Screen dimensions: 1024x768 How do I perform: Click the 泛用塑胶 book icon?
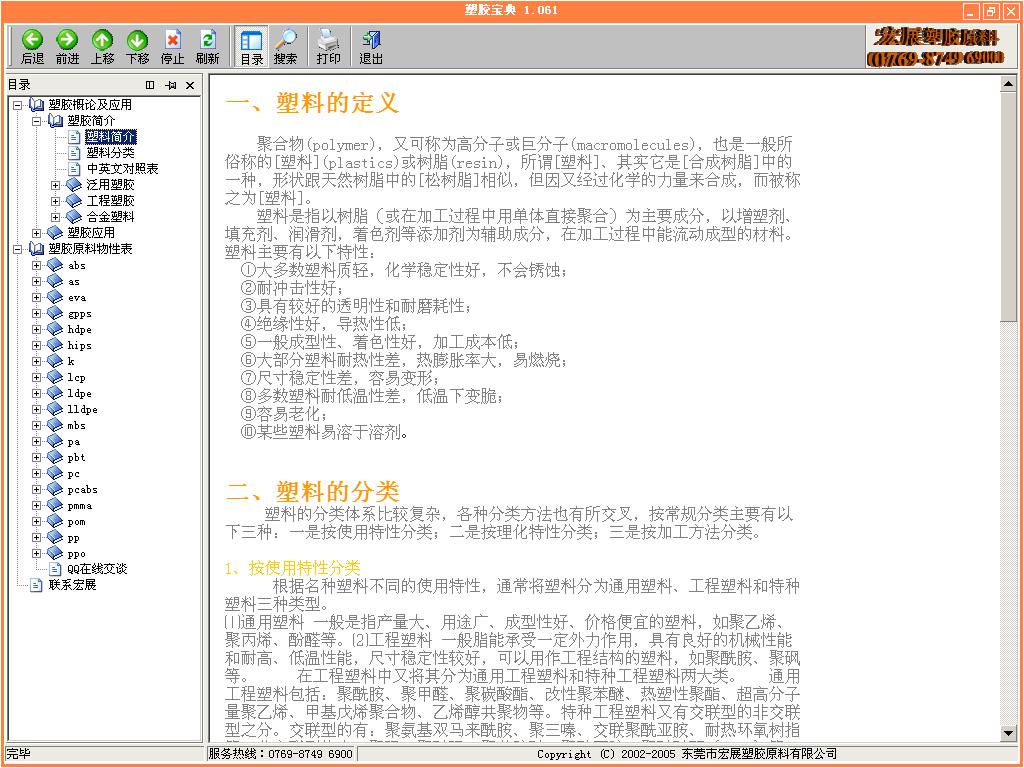click(x=74, y=185)
